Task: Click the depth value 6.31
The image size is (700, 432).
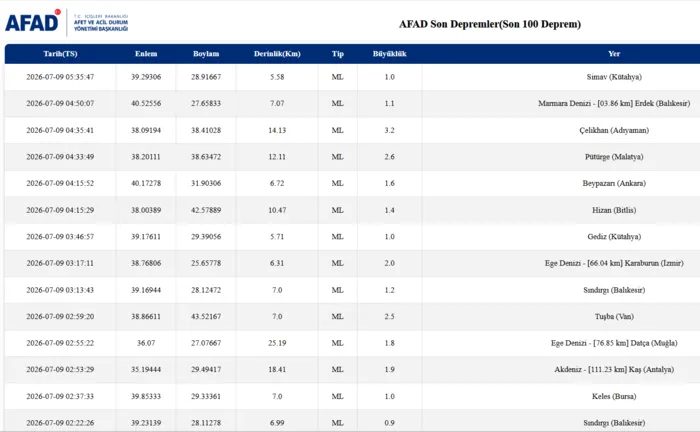Action: click(277, 263)
